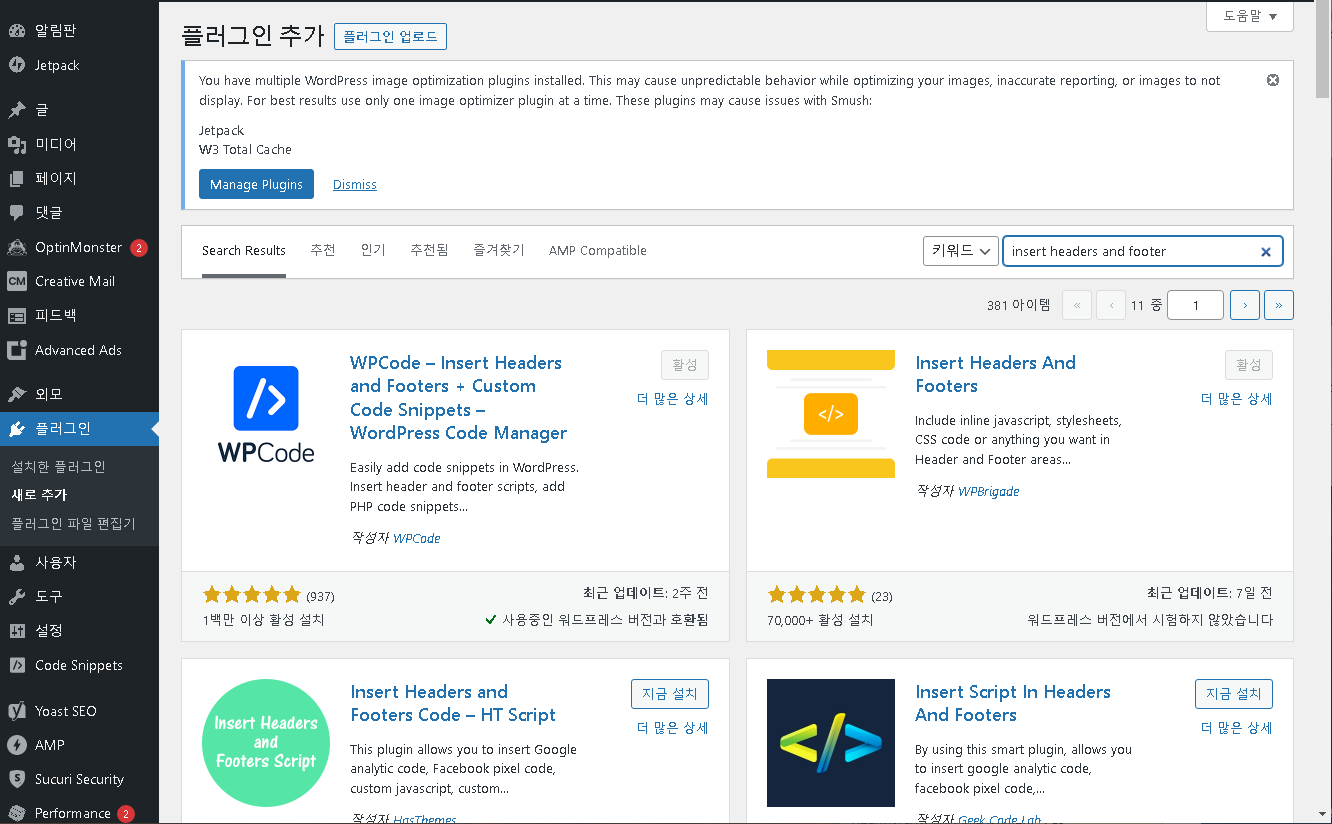Open the WPCode author link

point(417,538)
